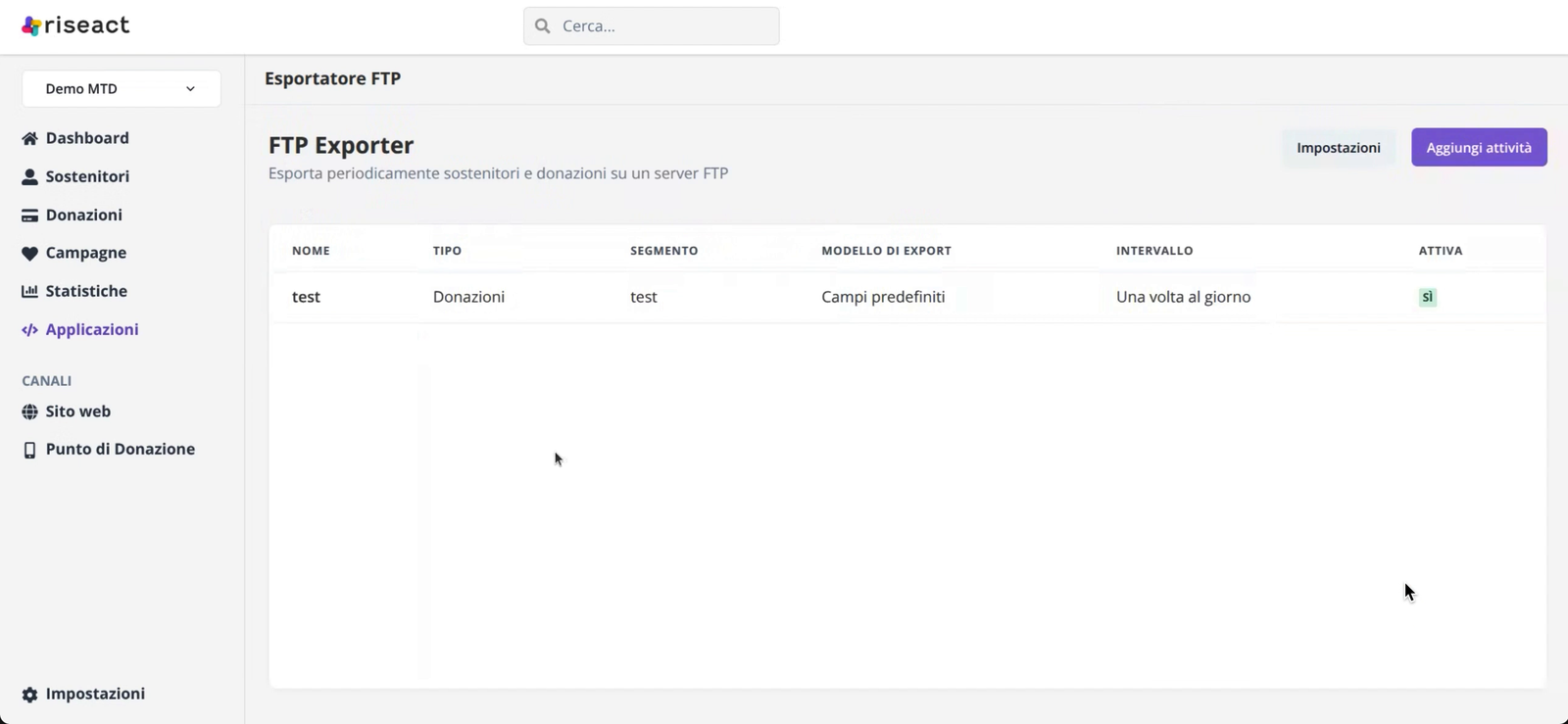This screenshot has width=1568, height=724.
Task: Click the Statistiche chart icon
Action: [29, 291]
